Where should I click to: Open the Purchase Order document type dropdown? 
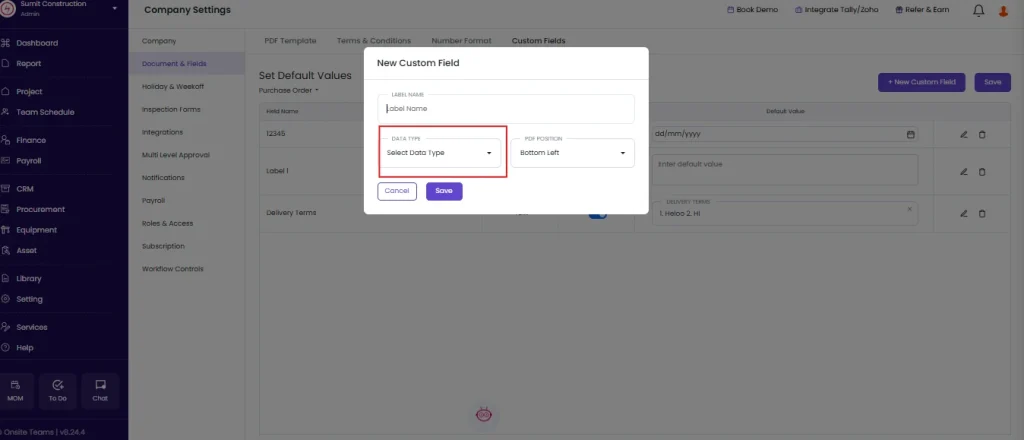click(x=289, y=91)
